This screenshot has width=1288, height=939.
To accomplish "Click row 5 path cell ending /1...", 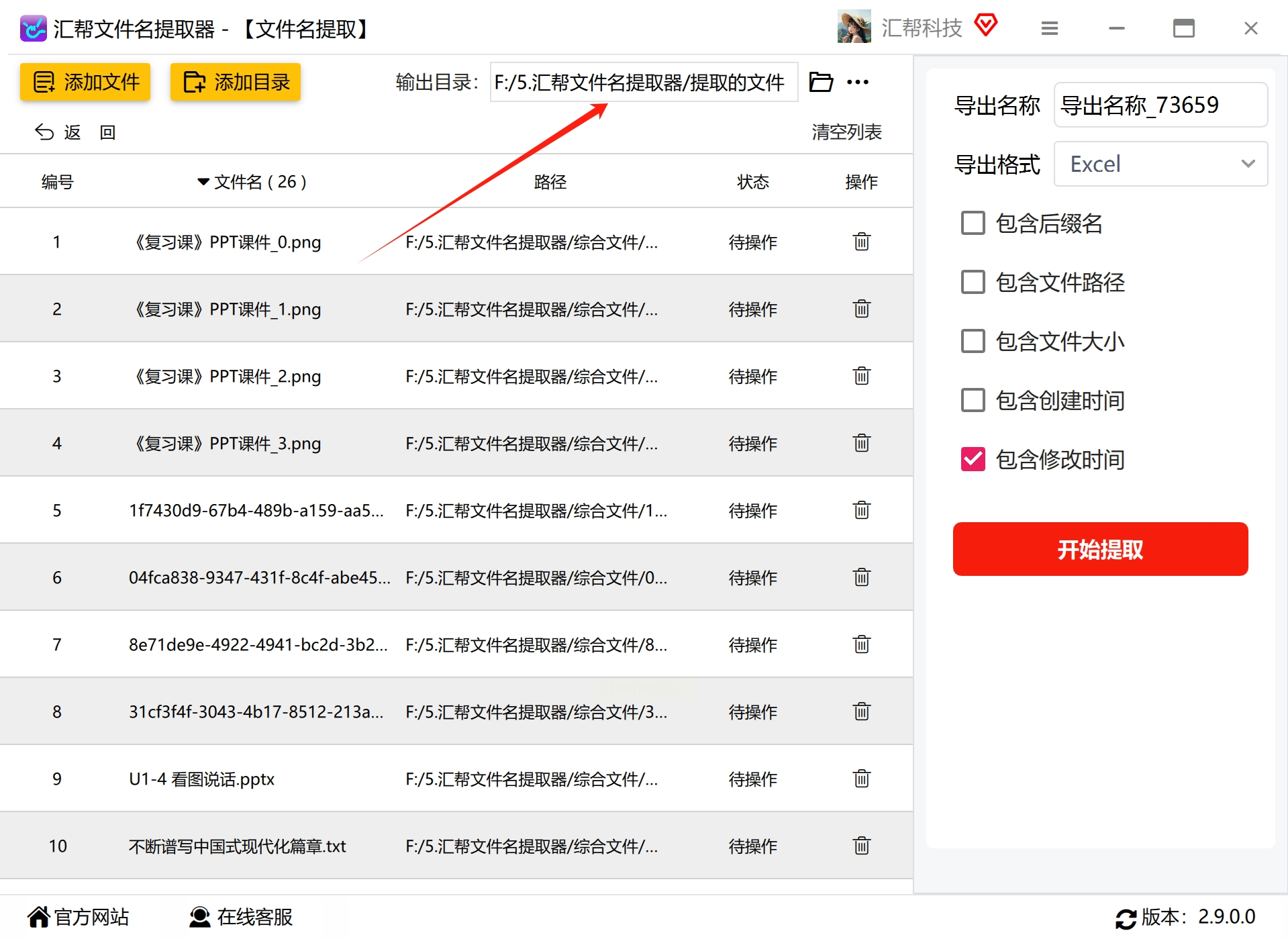I will click(x=536, y=510).
